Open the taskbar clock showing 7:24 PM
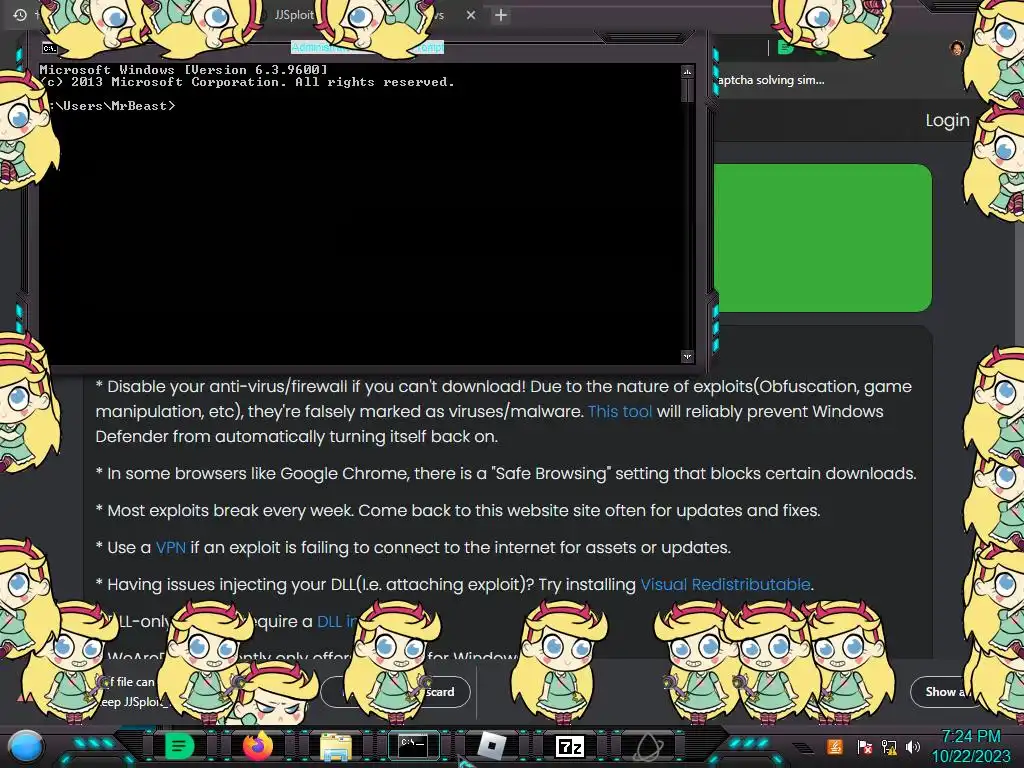This screenshot has height=768, width=1024. pyautogui.click(x=971, y=746)
